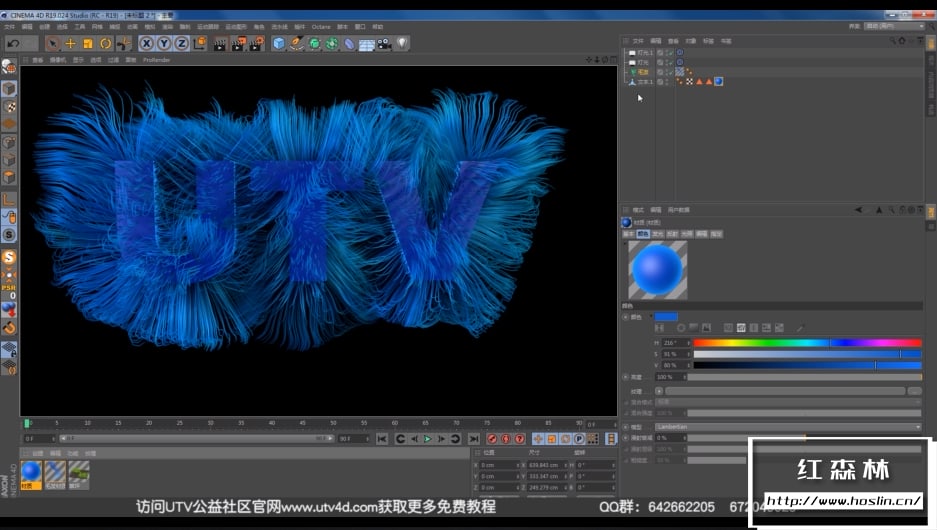937x530 pixels.
Task: Open the layout dropdown at top right
Action: [x=895, y=26]
